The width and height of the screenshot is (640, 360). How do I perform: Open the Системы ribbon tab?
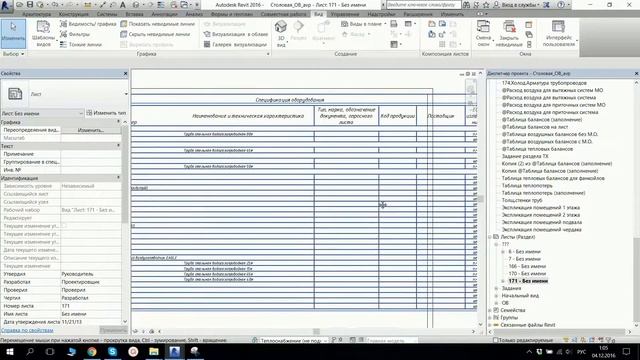[107, 14]
